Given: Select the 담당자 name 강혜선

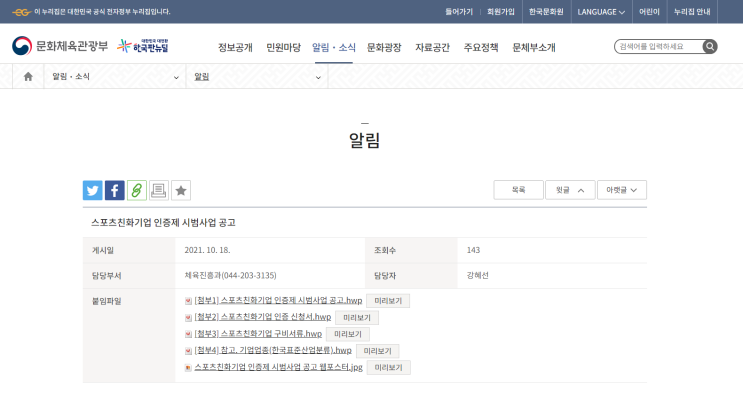Looking at the screenshot, I should [478, 275].
